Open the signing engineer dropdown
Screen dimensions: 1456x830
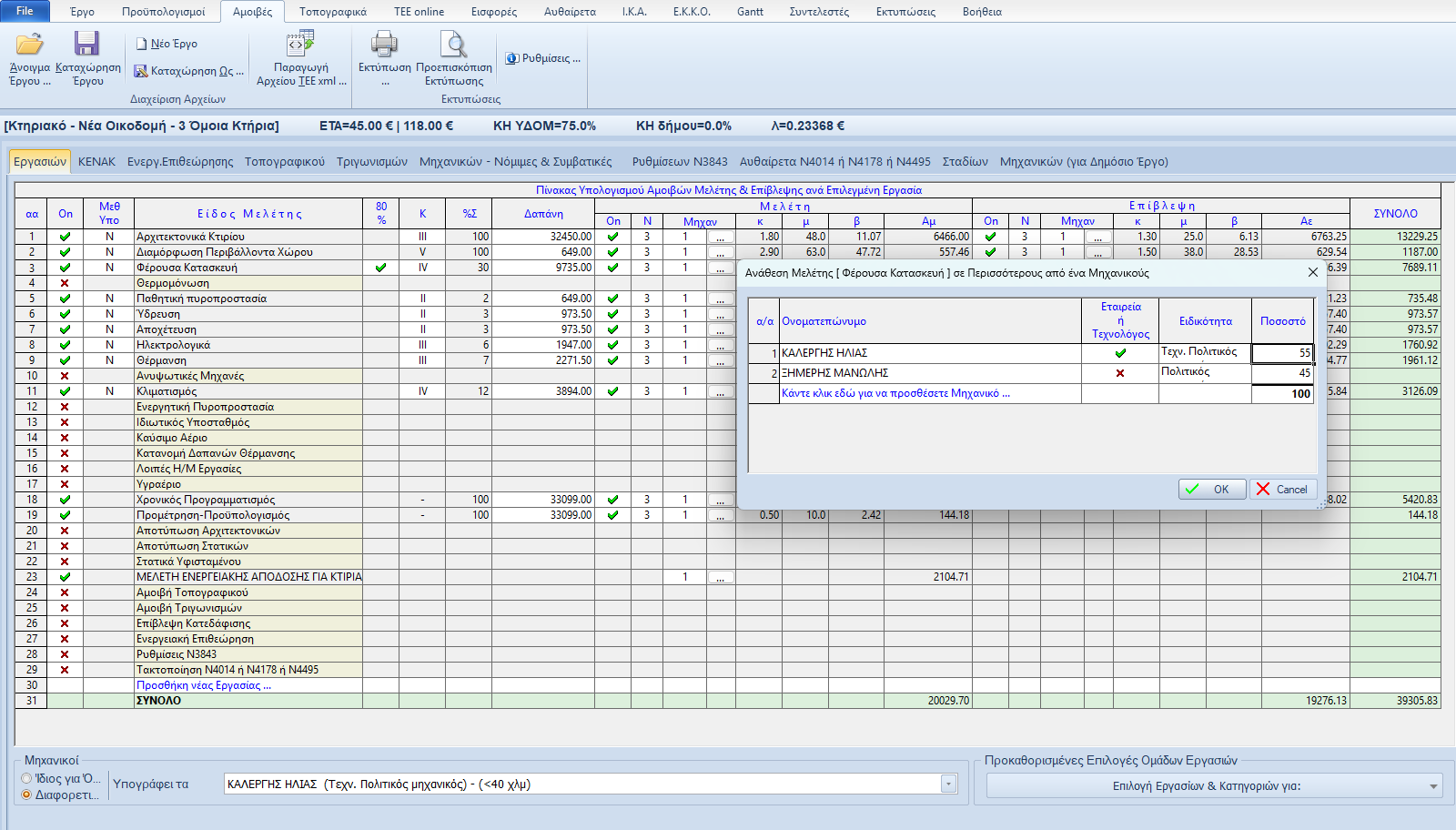[948, 784]
